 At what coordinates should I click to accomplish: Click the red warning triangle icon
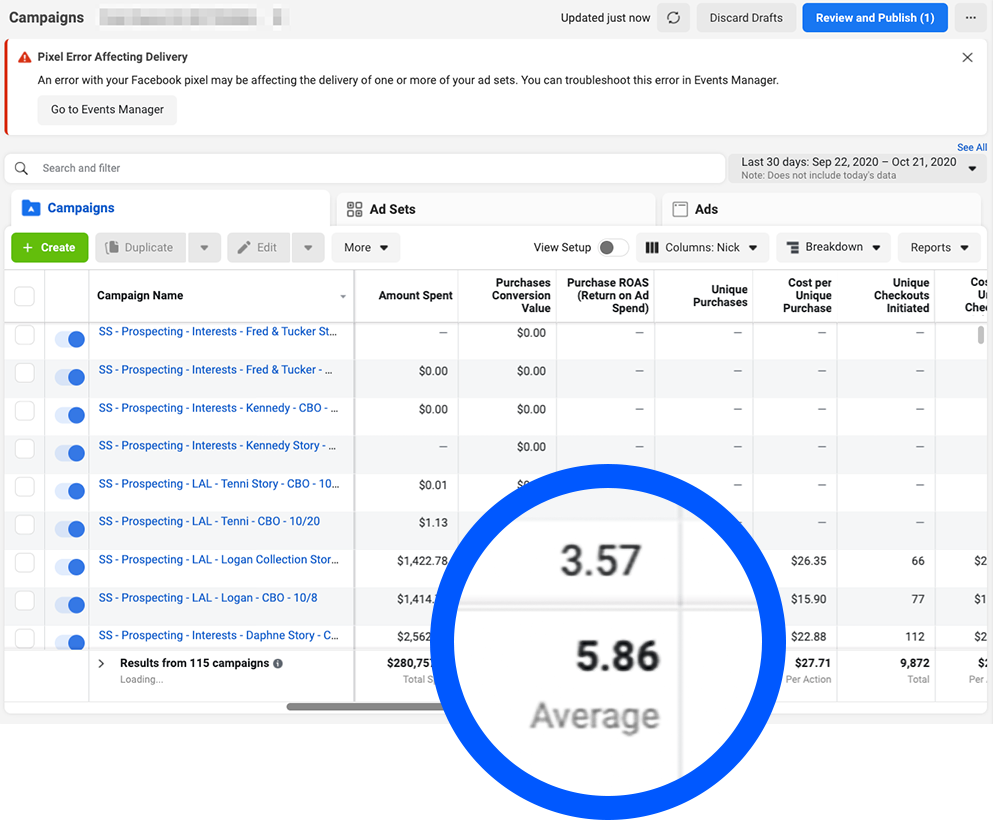[x=25, y=57]
